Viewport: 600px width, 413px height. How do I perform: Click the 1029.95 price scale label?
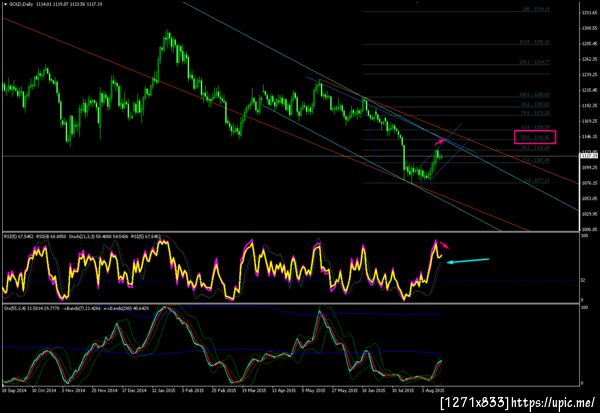click(590, 214)
